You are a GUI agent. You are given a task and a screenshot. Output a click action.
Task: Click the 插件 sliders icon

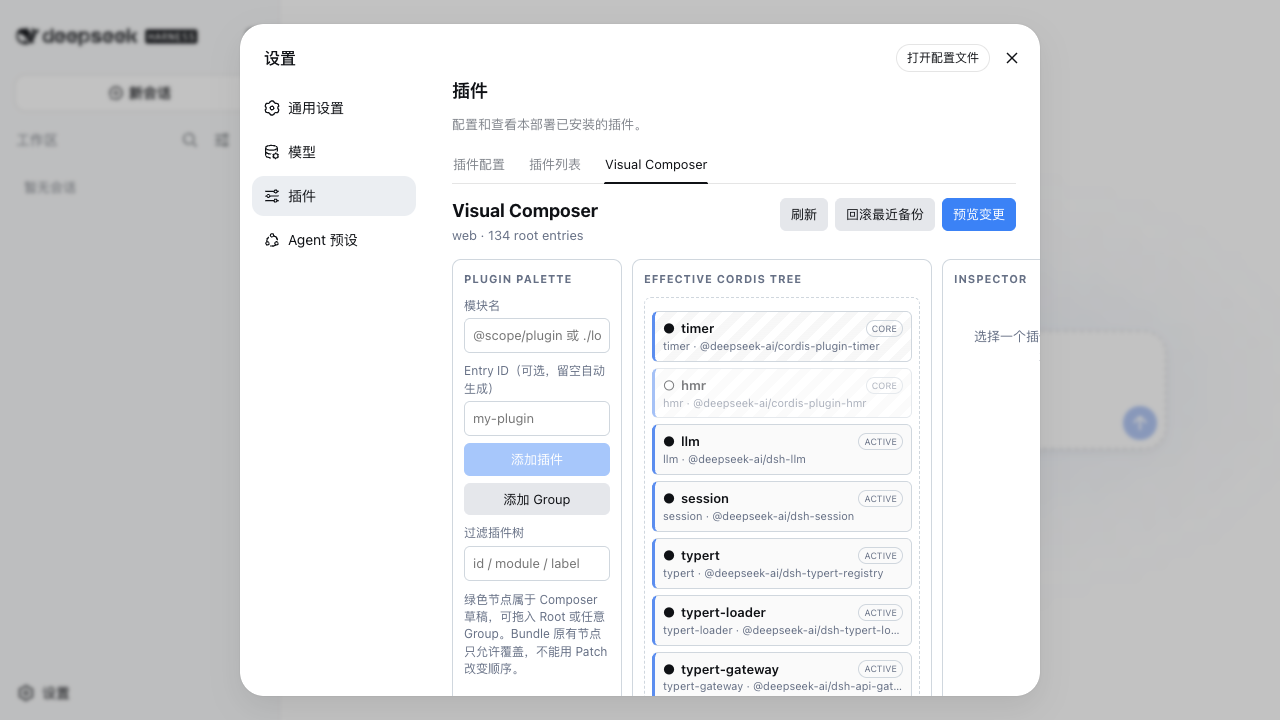point(272,196)
